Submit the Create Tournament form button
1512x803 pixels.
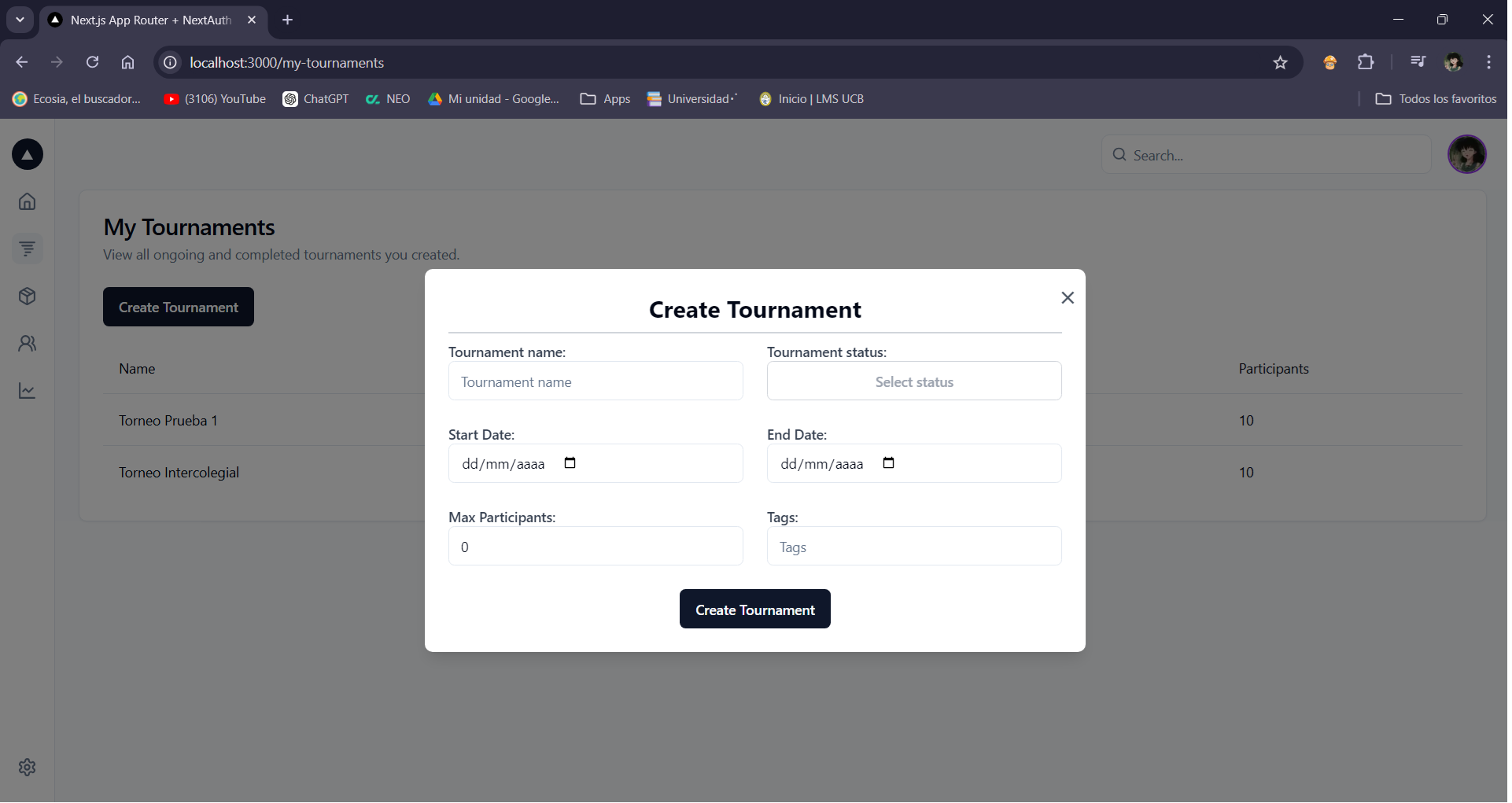[x=754, y=610]
